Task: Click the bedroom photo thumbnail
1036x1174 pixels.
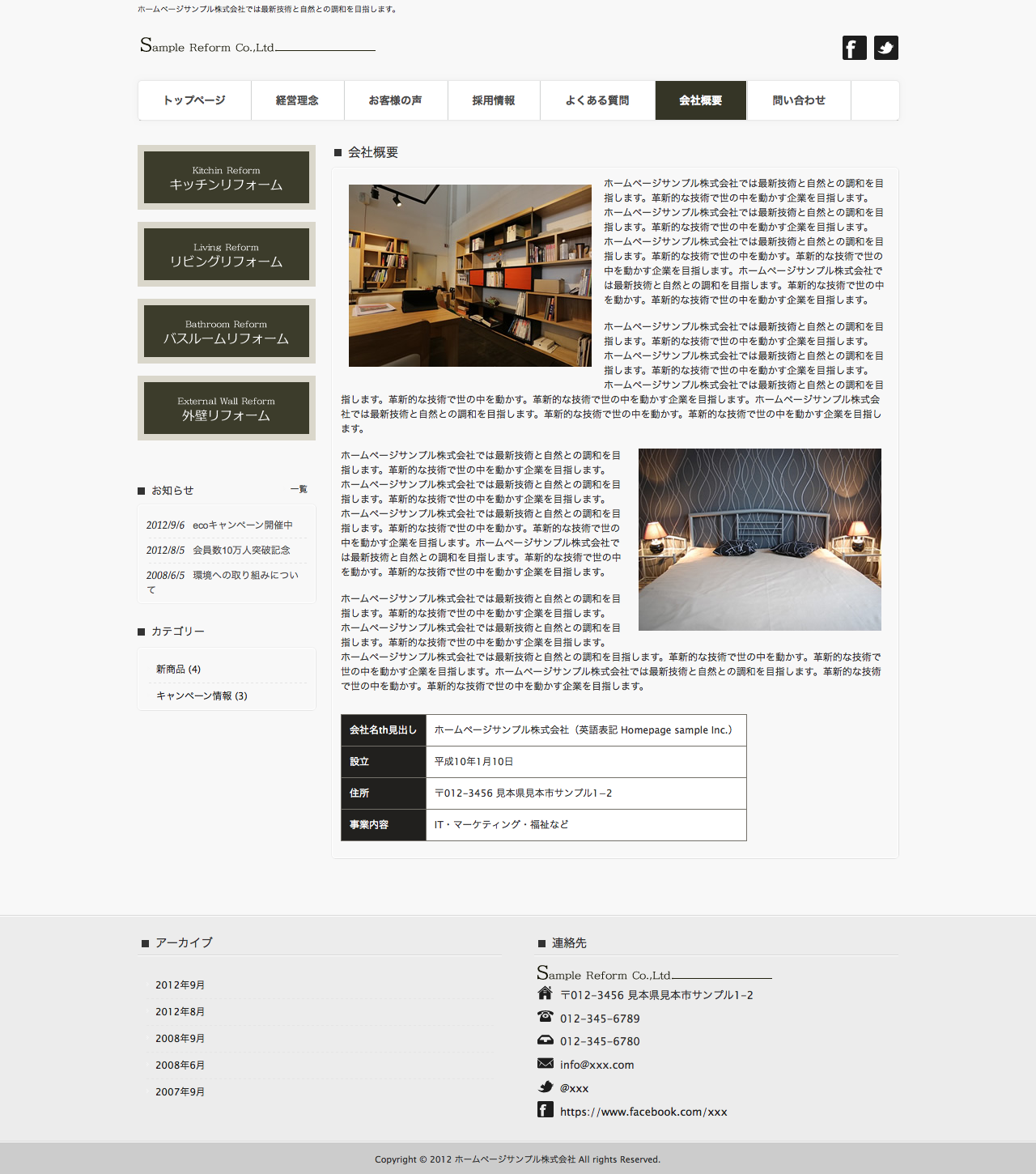Action: (x=759, y=539)
